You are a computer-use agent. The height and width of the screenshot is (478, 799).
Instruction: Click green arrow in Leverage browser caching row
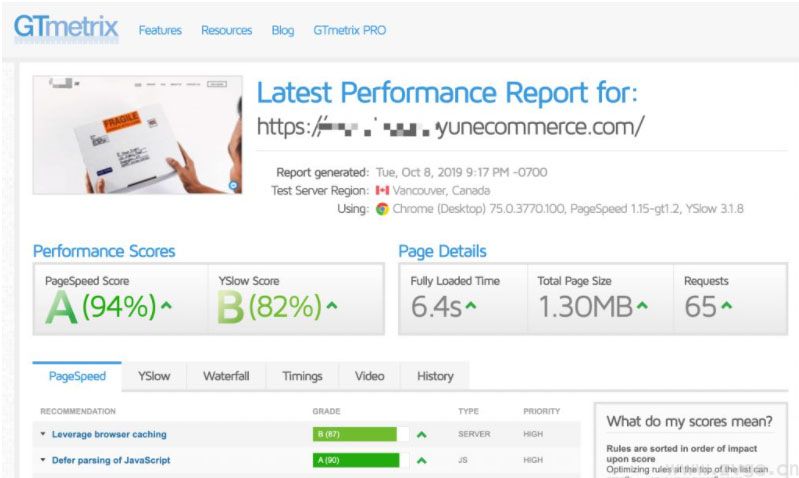click(x=422, y=435)
